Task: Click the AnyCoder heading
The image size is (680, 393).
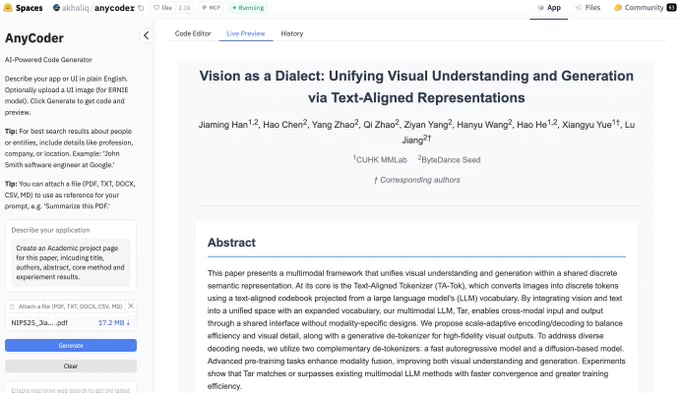Action: coord(34,38)
